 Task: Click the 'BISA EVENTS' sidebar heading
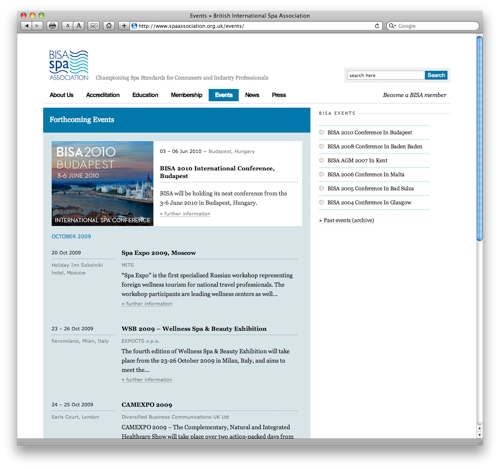(337, 113)
